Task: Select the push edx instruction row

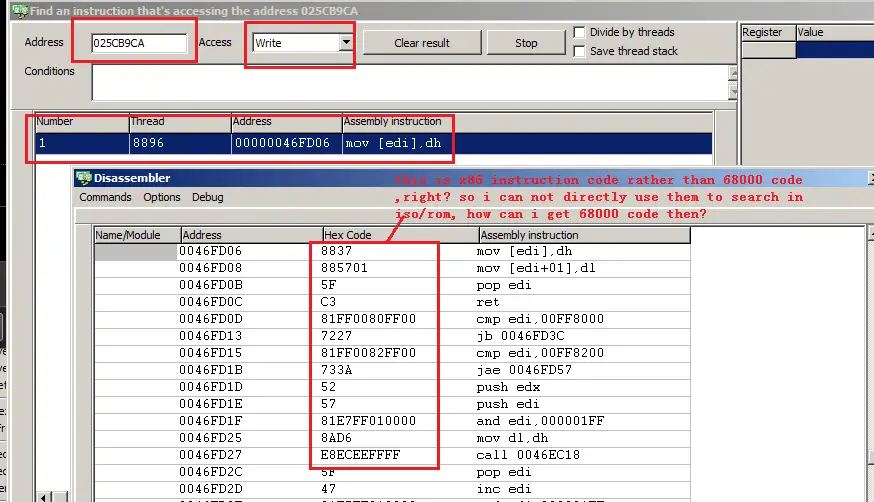Action: (392, 387)
